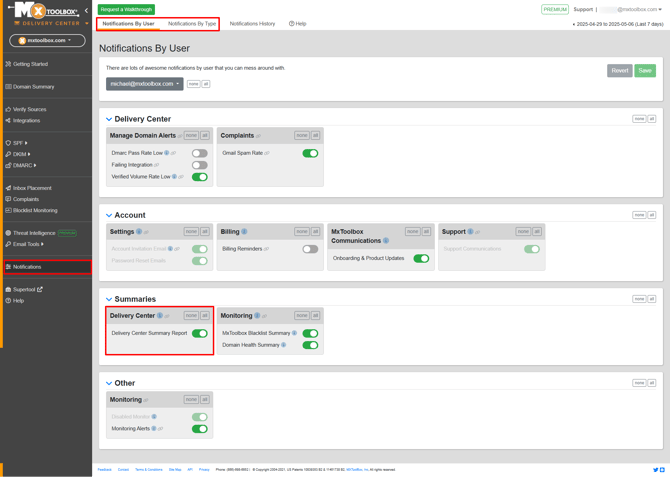Collapse the Summaries section chevron
Viewport: 670px width, 477px height.
[x=109, y=299]
